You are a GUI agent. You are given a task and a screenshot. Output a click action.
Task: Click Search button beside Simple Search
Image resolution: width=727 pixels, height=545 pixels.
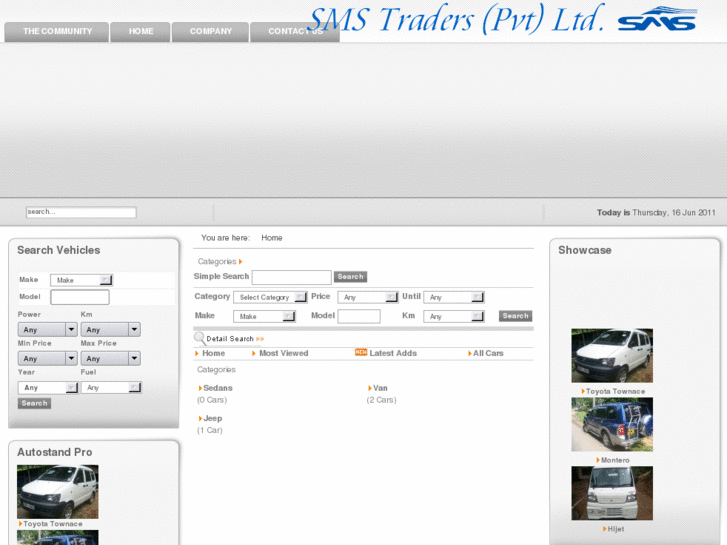tap(351, 277)
